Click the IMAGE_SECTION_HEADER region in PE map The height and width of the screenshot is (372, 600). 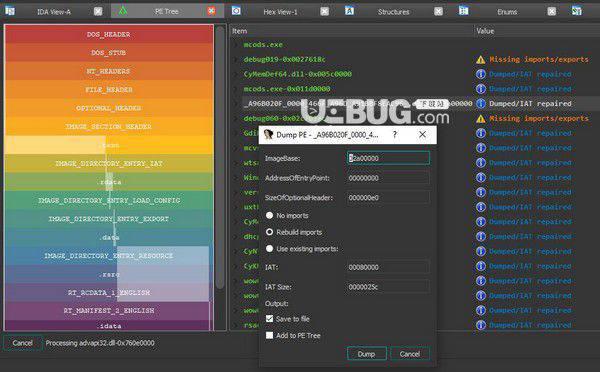coord(109,126)
